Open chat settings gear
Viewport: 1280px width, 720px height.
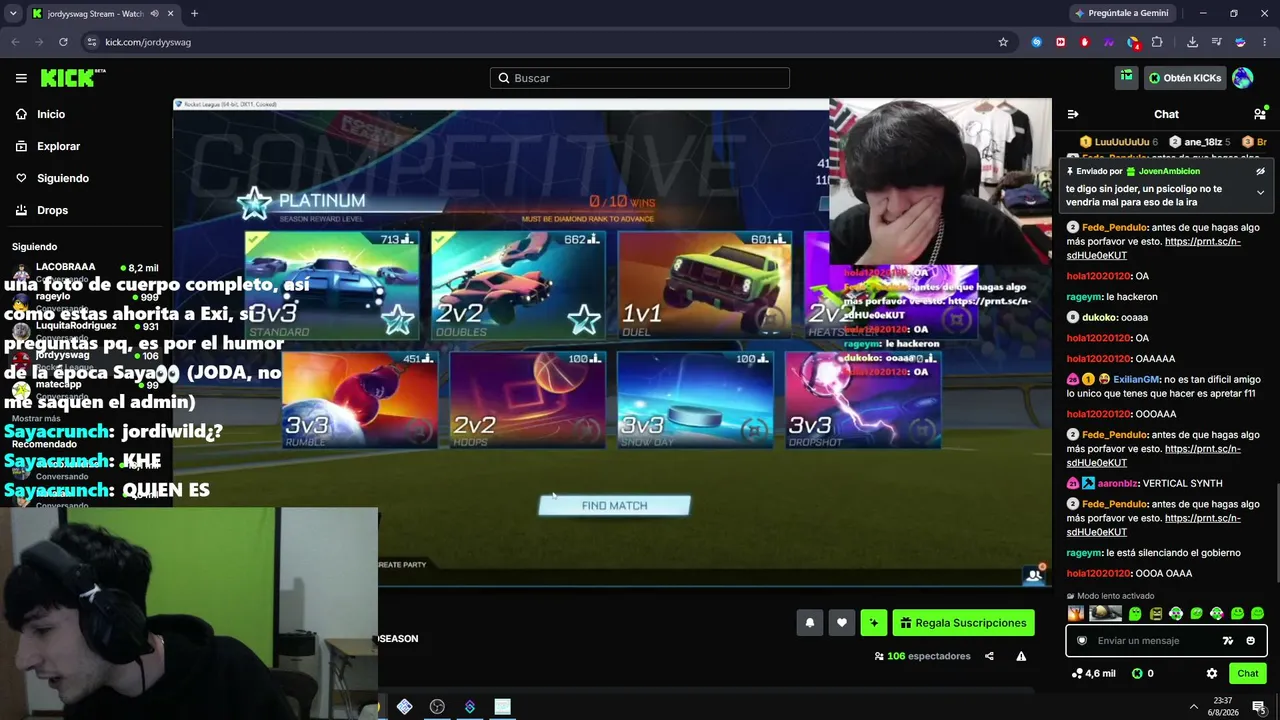[x=1212, y=673]
